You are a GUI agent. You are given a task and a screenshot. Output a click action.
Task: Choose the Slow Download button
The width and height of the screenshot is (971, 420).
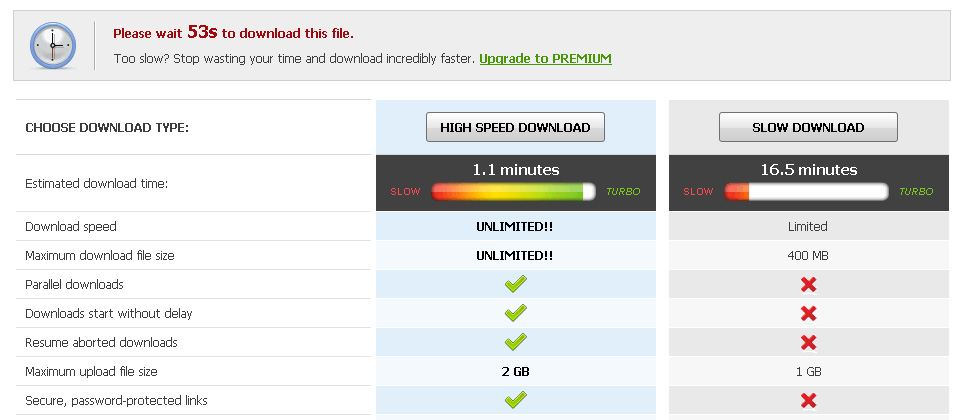[808, 127]
